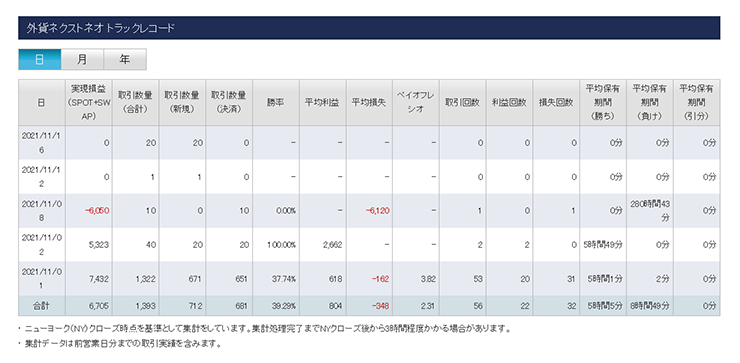Select the 日 (daily) tab
The height and width of the screenshot is (363, 740).
tap(40, 59)
